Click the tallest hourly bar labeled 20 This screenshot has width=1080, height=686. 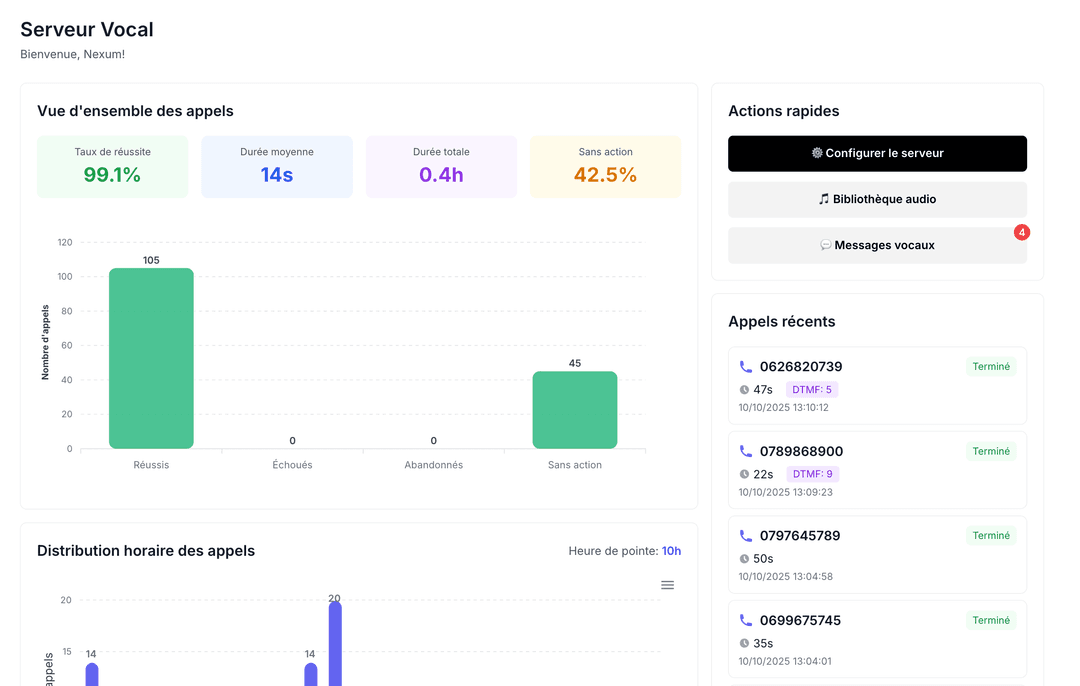point(335,643)
